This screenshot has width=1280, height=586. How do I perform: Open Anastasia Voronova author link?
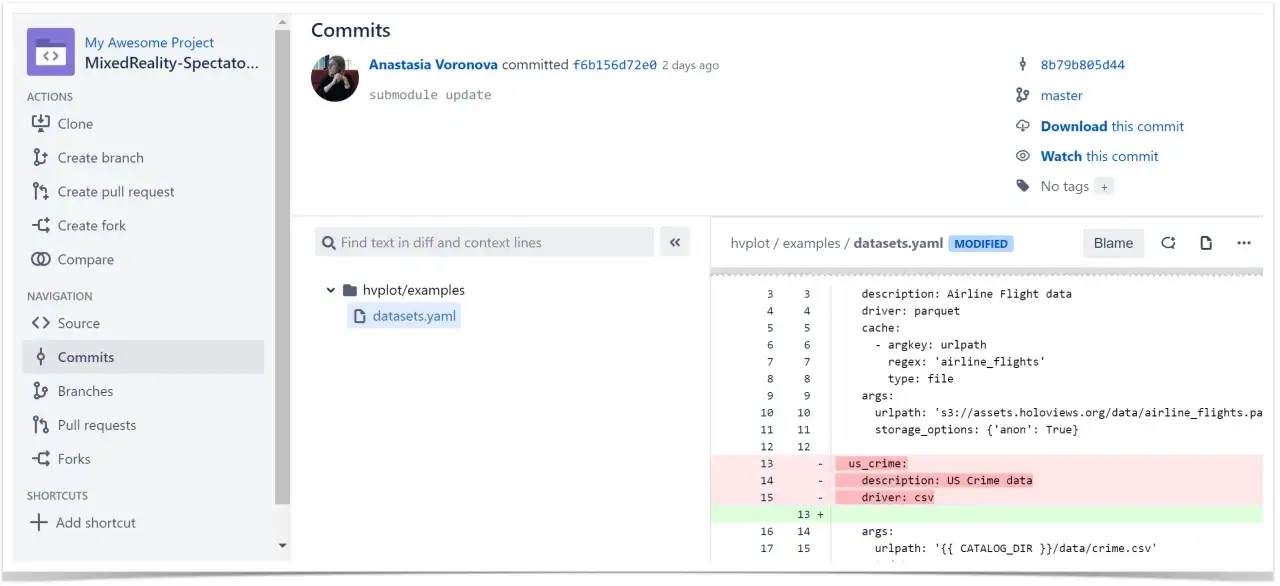[x=433, y=65]
